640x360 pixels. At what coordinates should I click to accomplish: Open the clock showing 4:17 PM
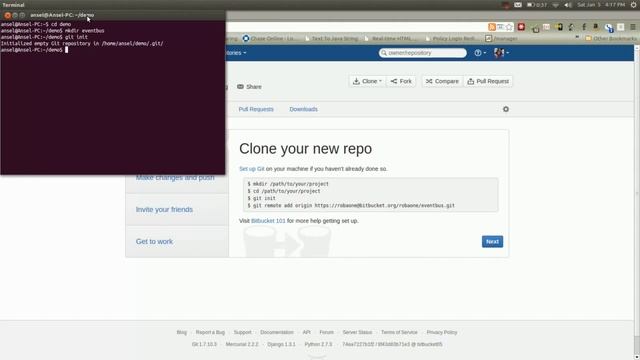click(601, 5)
